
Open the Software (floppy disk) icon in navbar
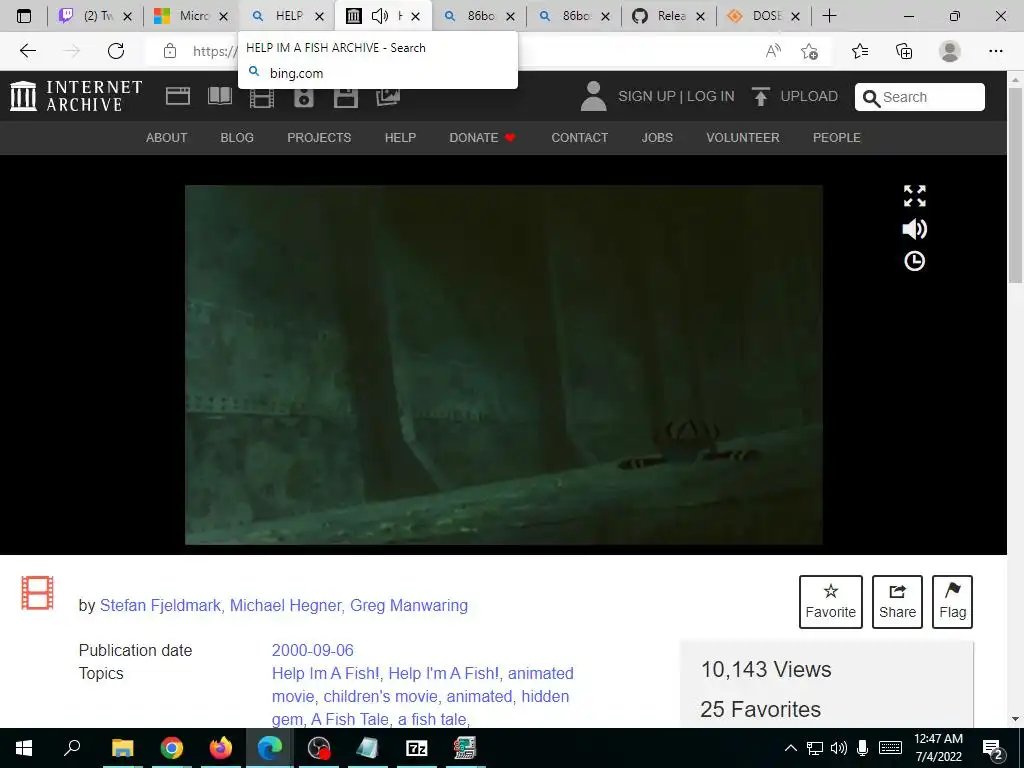345,97
